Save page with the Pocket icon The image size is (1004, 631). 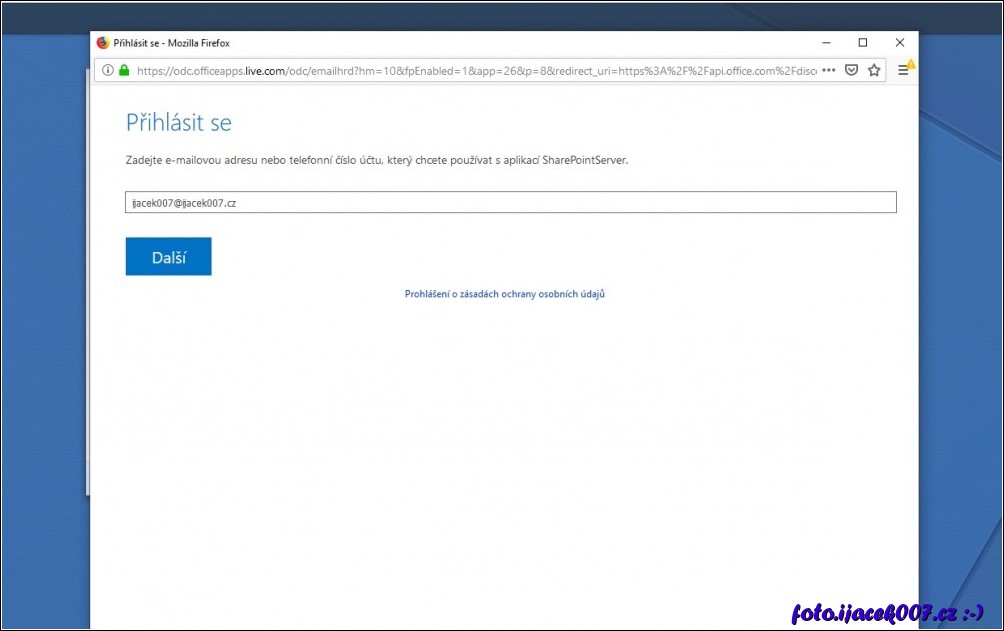(x=851, y=70)
